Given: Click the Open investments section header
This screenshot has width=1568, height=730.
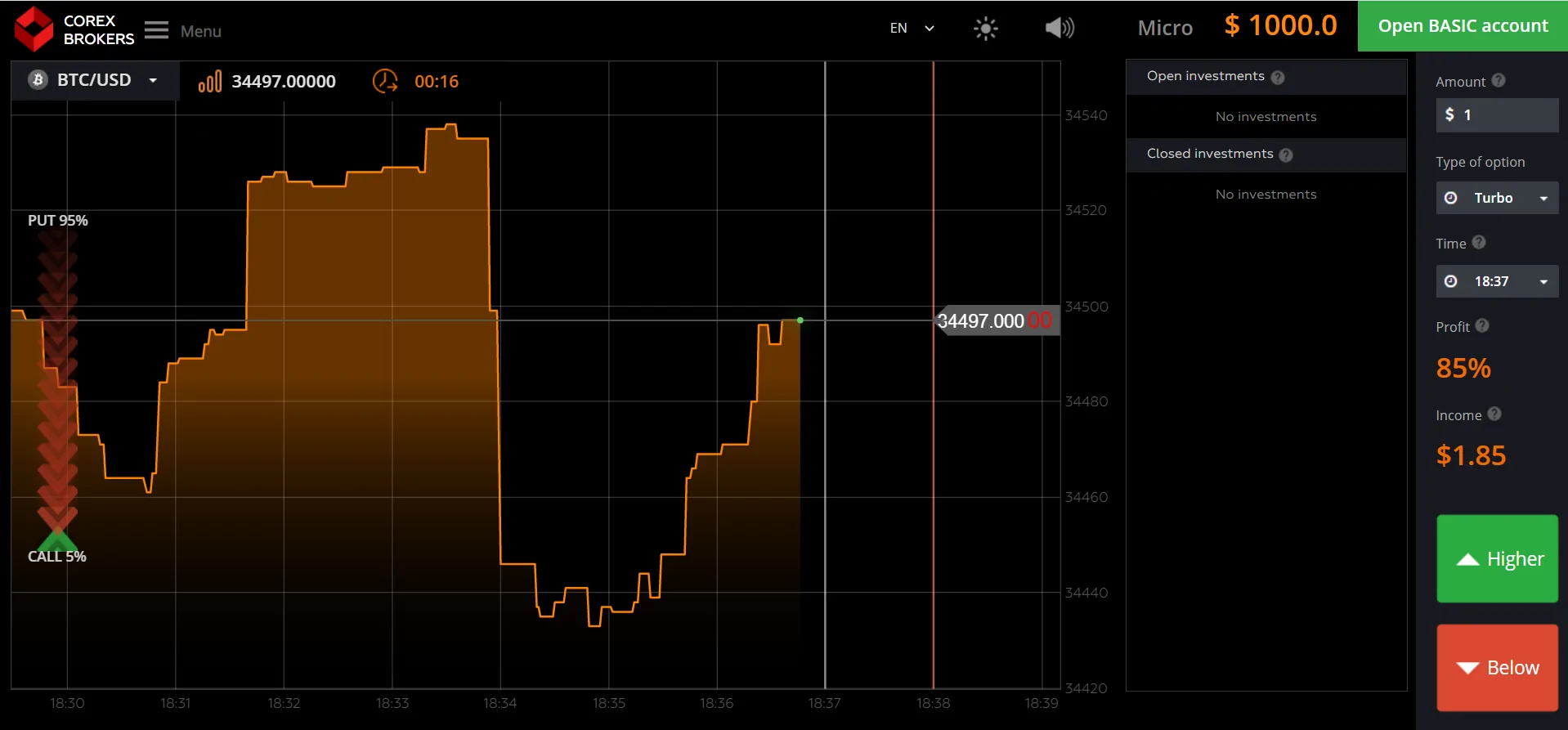Looking at the screenshot, I should coord(1266,76).
